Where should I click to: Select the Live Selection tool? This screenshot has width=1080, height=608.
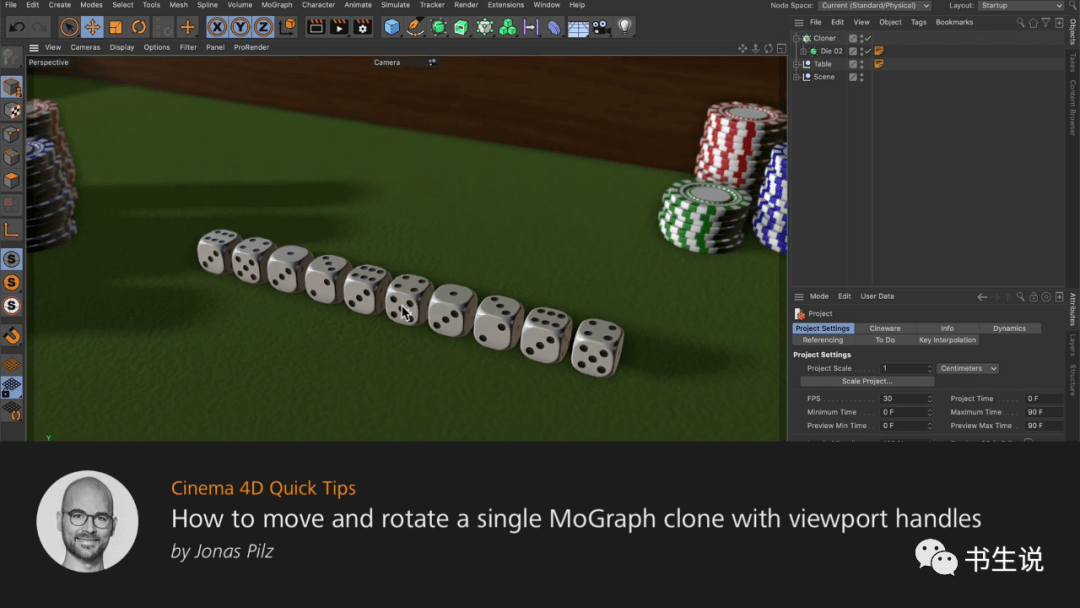click(x=69, y=28)
